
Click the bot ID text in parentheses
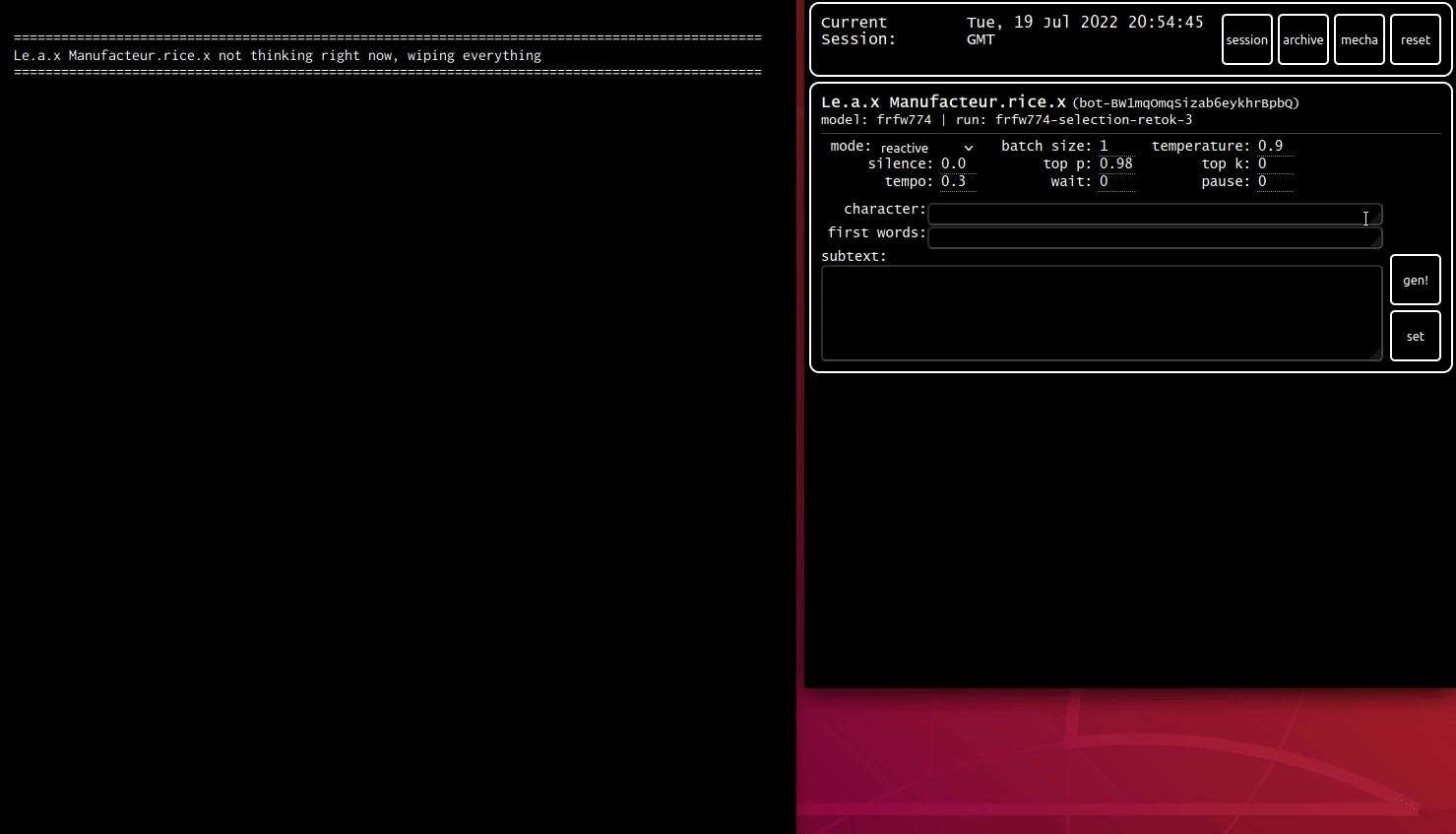pos(1185,102)
